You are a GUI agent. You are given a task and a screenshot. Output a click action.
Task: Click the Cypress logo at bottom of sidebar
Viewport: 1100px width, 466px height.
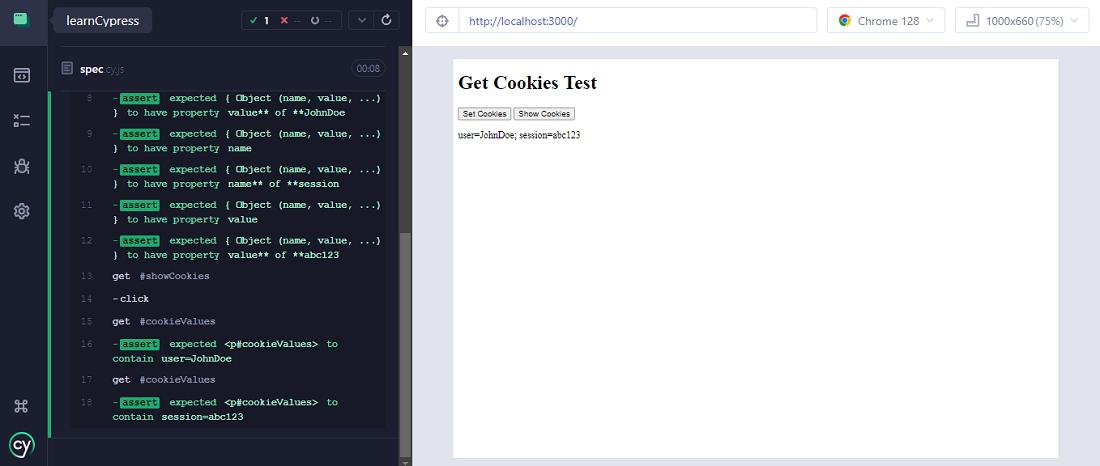click(22, 445)
